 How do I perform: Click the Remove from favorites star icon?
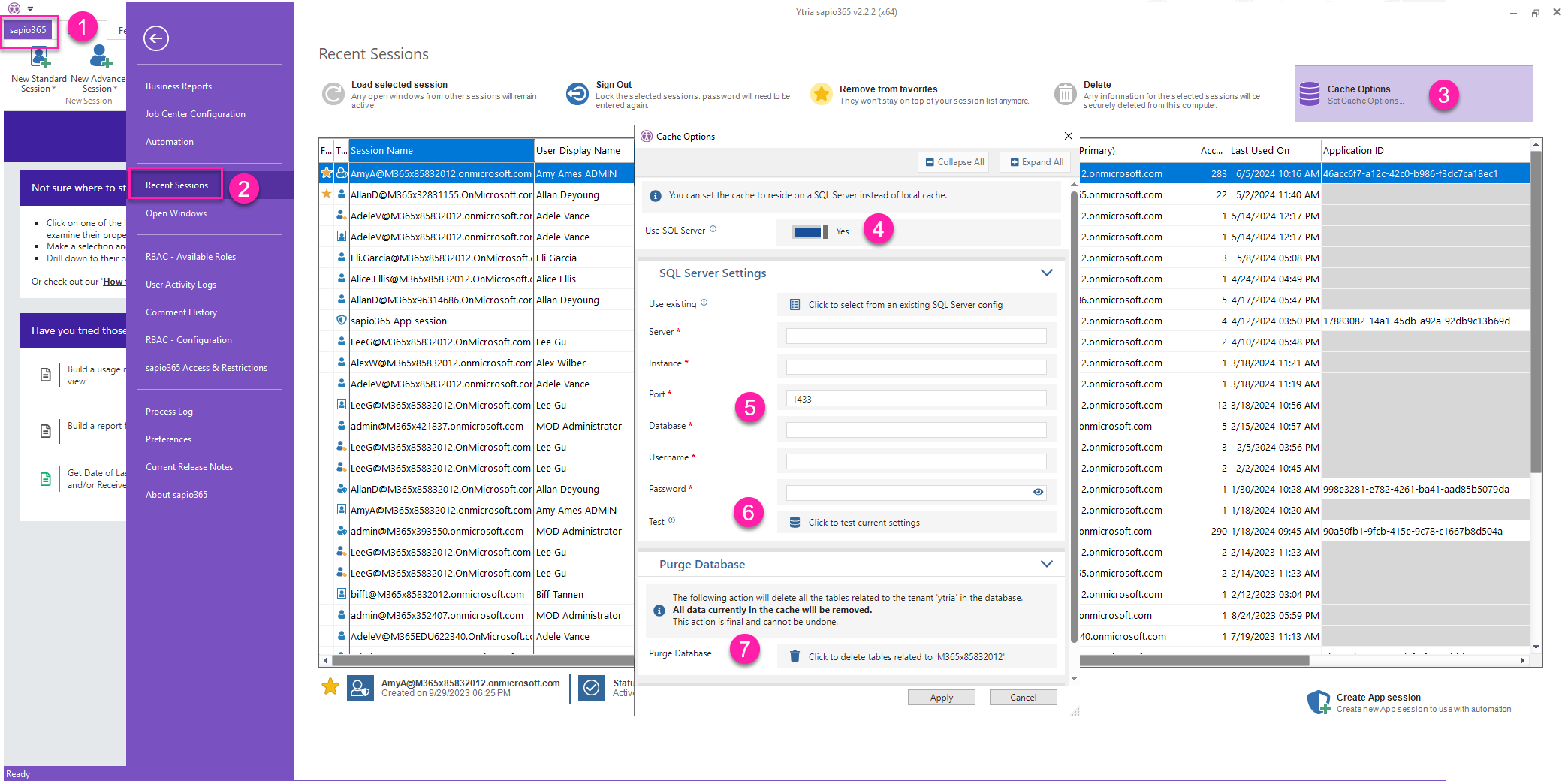click(822, 94)
